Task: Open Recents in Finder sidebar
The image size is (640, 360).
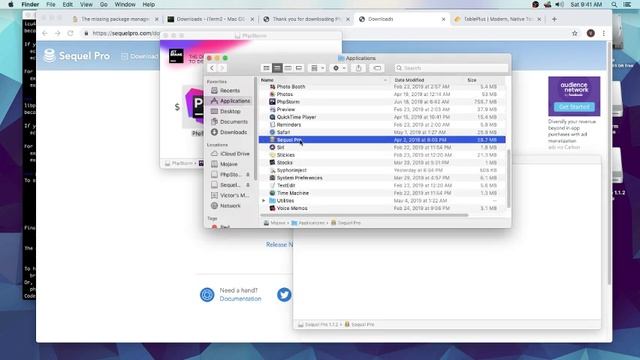Action: [229, 90]
